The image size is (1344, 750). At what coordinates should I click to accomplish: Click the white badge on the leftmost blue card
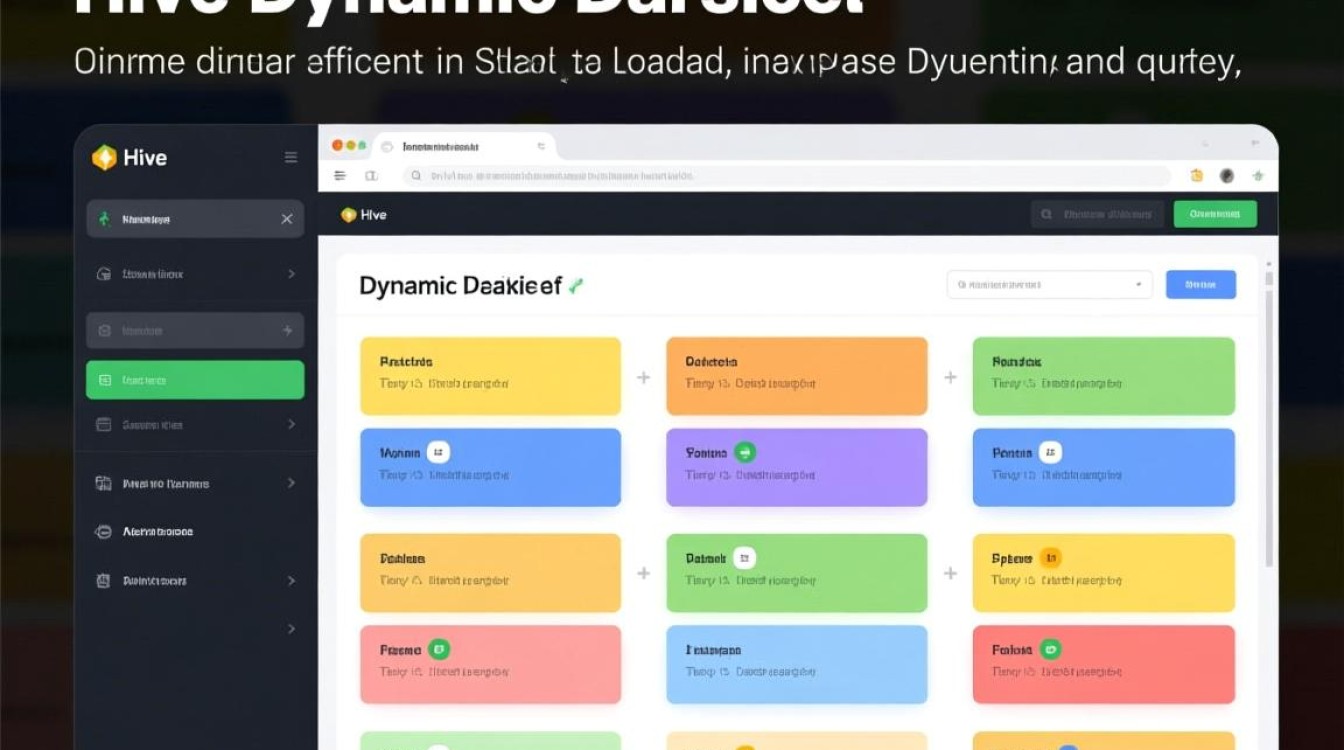click(x=438, y=452)
